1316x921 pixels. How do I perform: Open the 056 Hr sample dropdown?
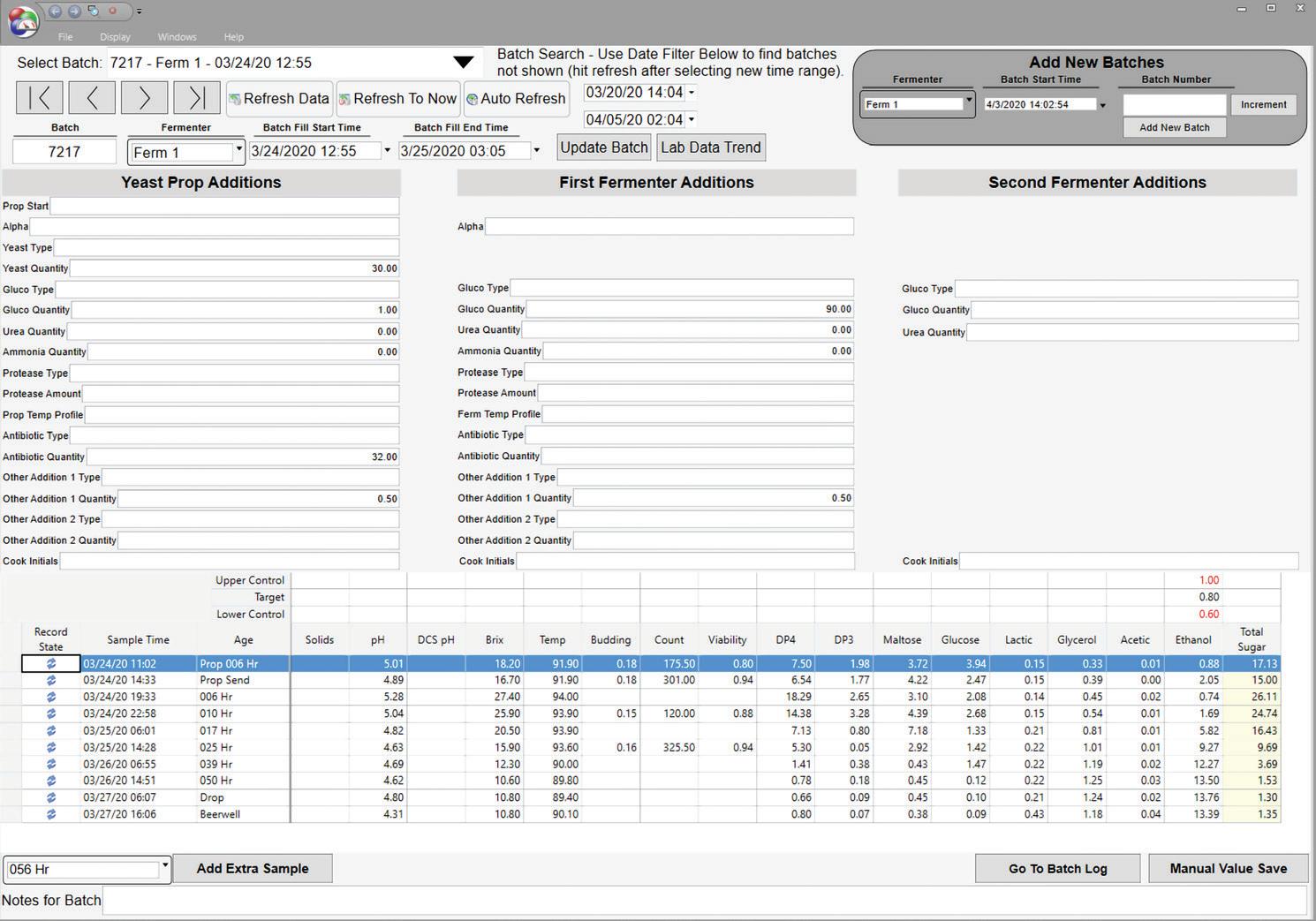point(164,866)
